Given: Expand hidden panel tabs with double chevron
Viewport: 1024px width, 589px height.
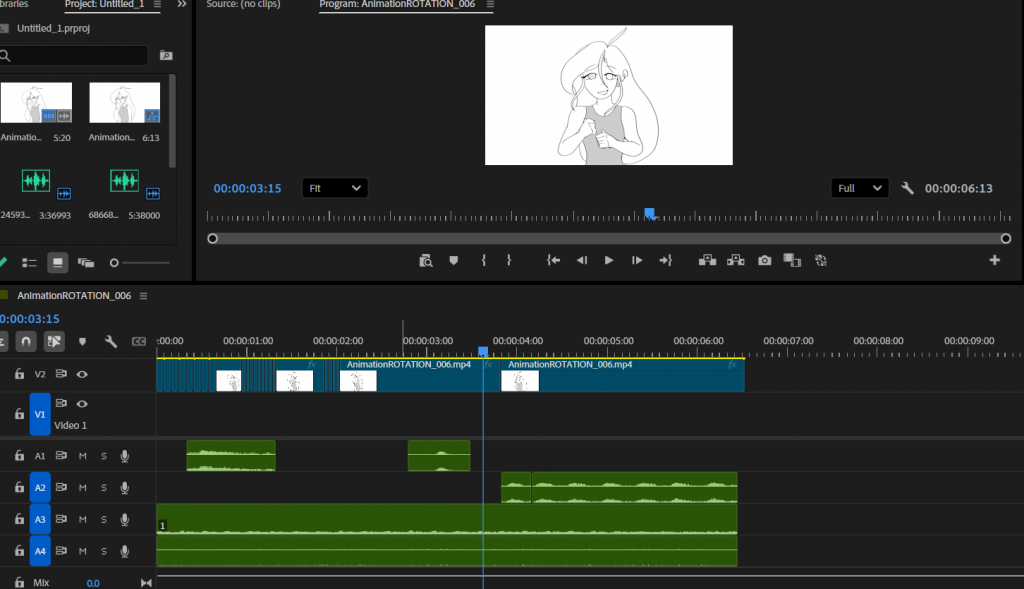Looking at the screenshot, I should coord(181,5).
